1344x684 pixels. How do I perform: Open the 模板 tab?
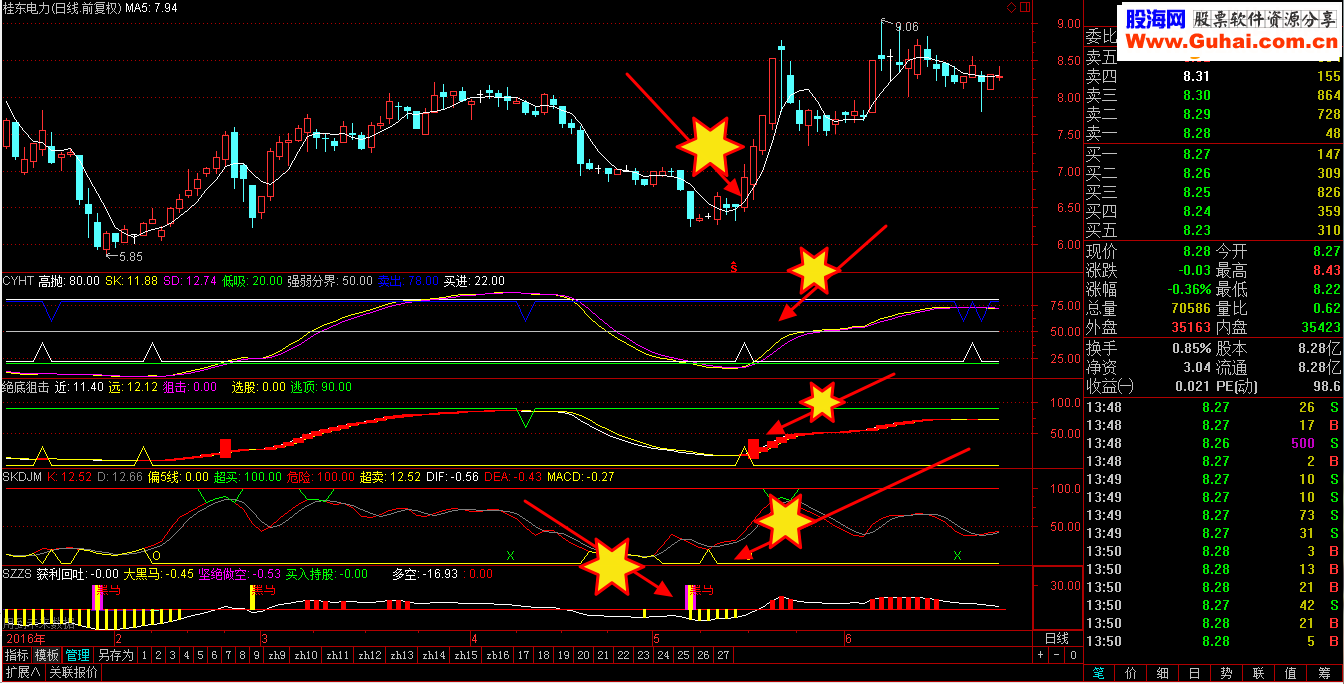[x=47, y=655]
